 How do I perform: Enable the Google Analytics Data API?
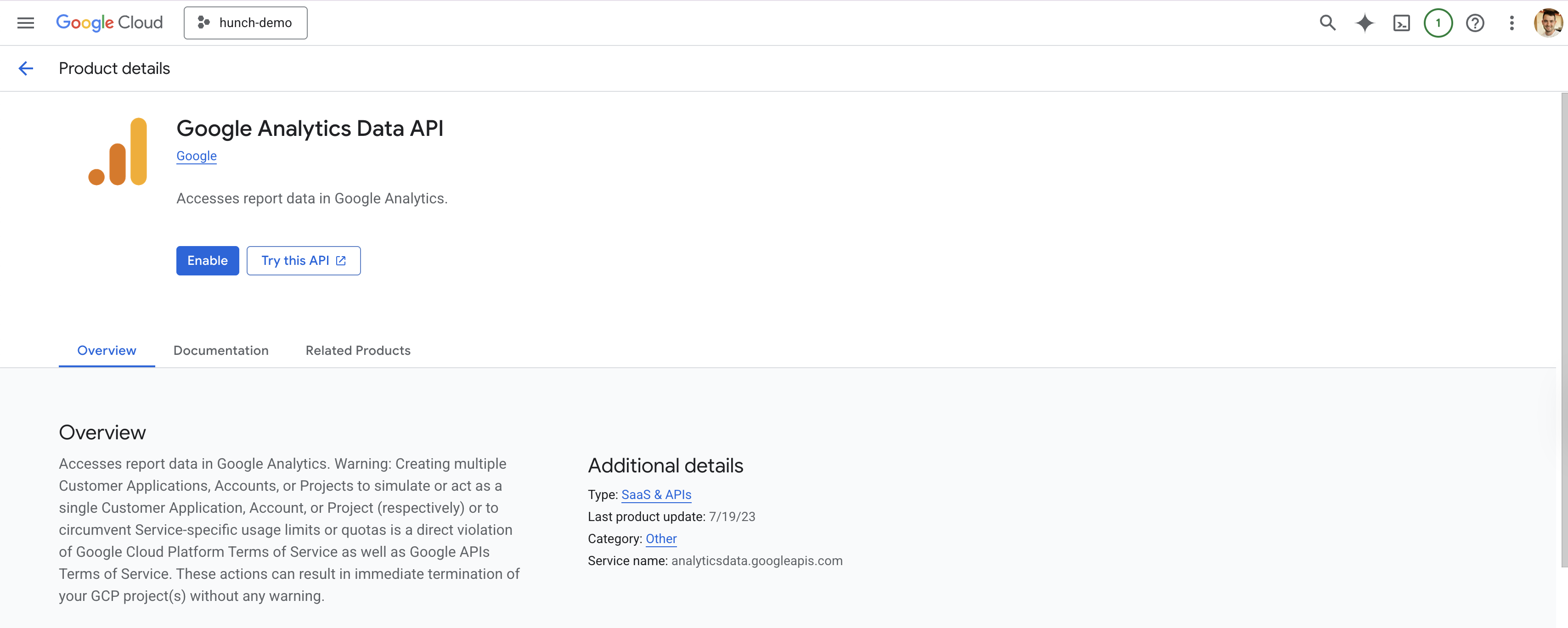coord(207,260)
